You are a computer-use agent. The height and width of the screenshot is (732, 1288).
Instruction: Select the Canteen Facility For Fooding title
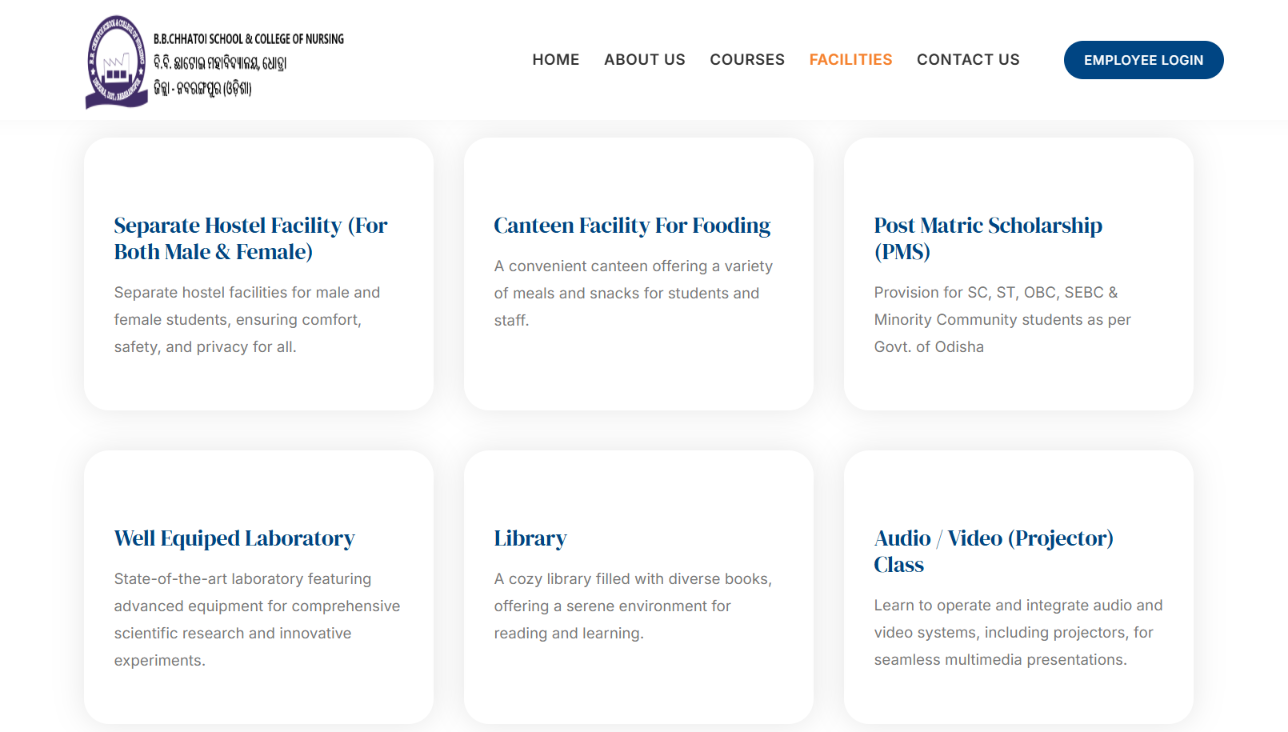click(632, 225)
